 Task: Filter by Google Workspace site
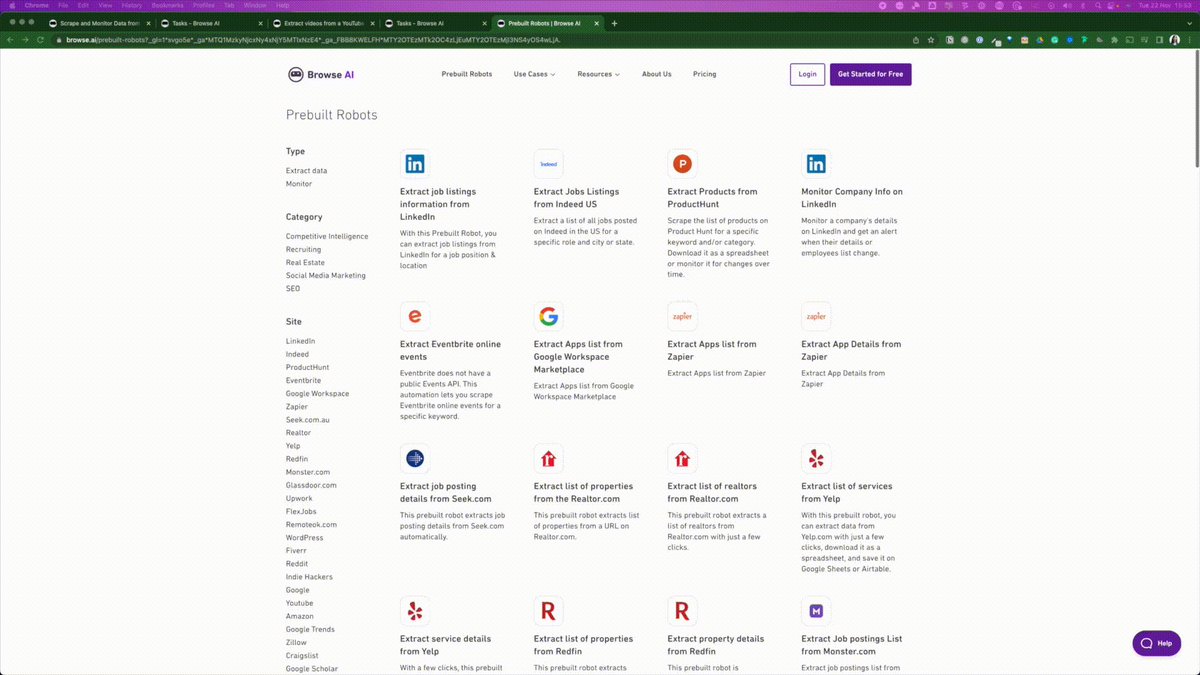pos(317,394)
